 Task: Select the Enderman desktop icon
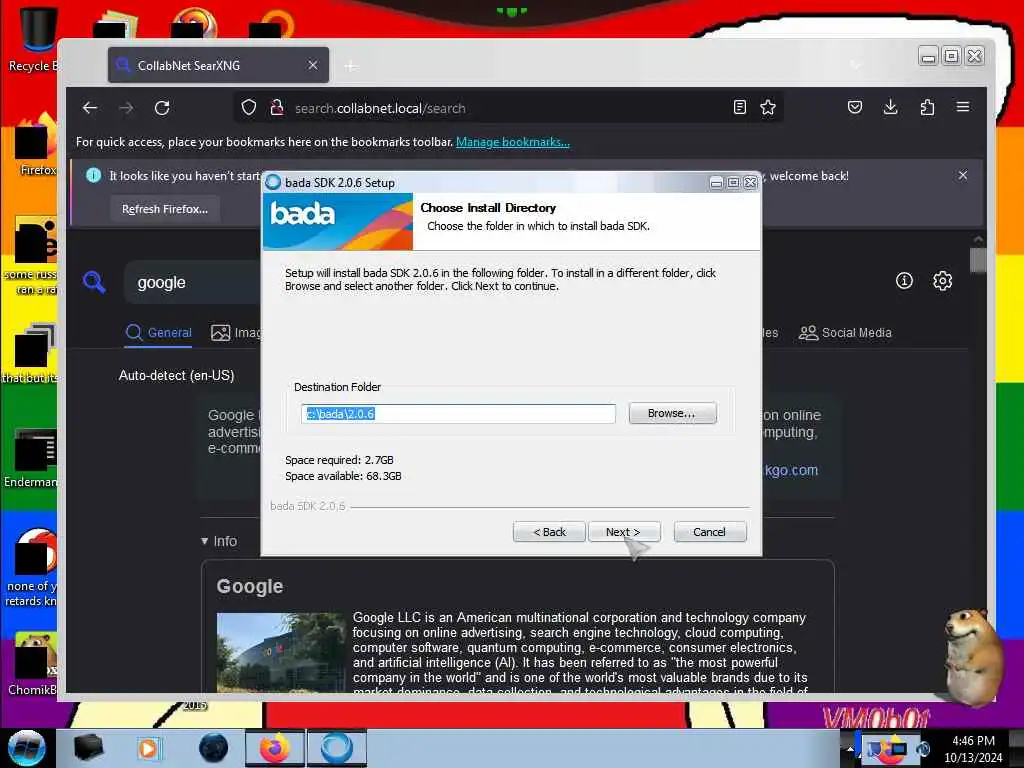click(30, 458)
